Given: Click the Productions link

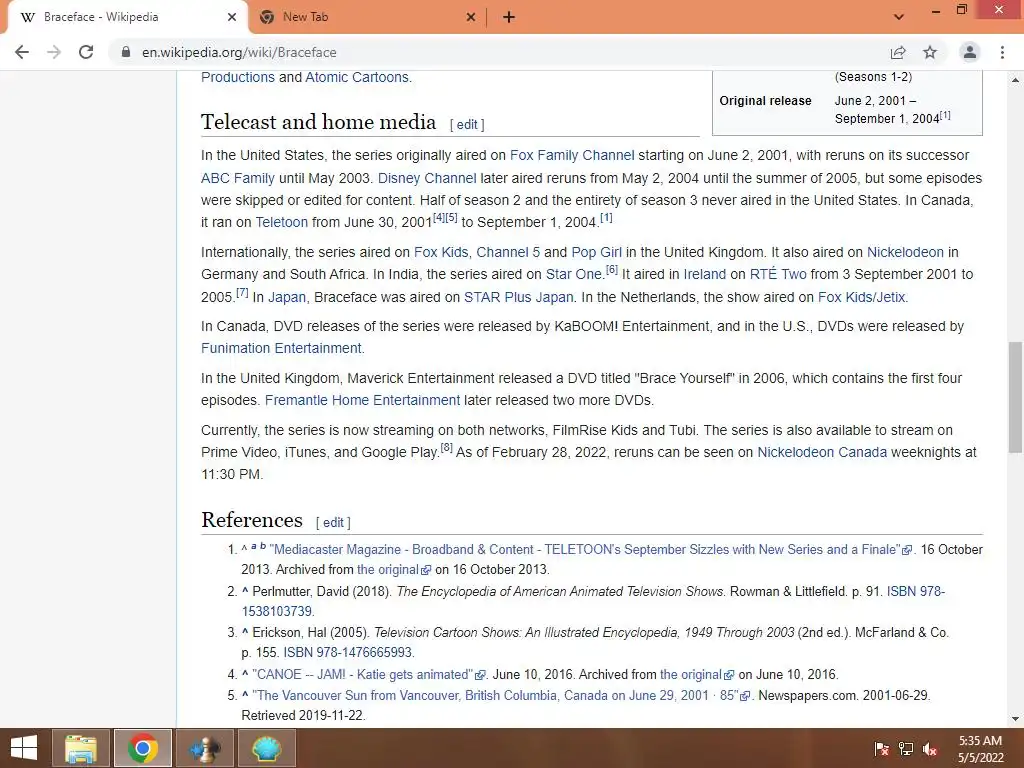Looking at the screenshot, I should 238,77.
